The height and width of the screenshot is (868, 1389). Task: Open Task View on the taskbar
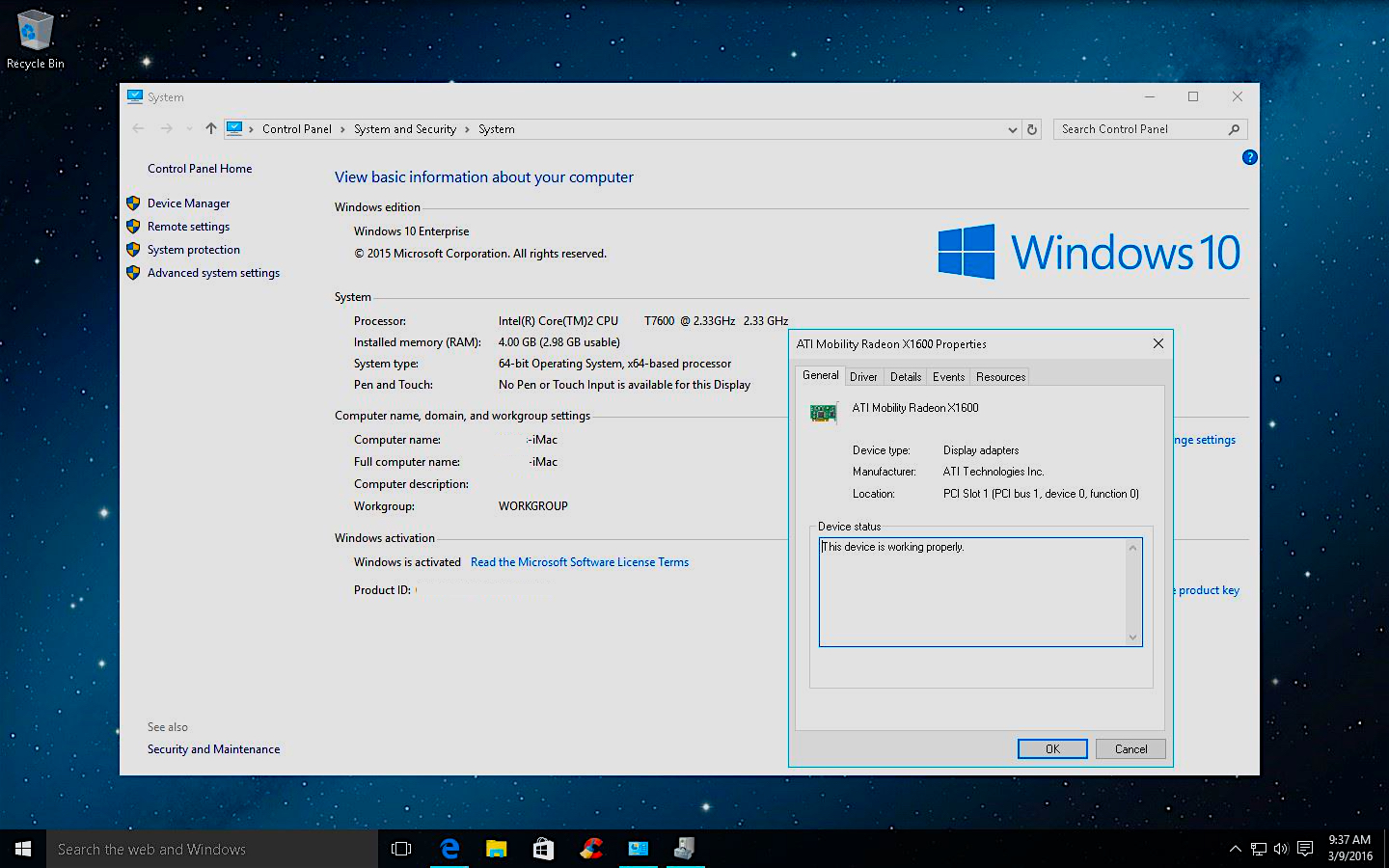coord(401,849)
